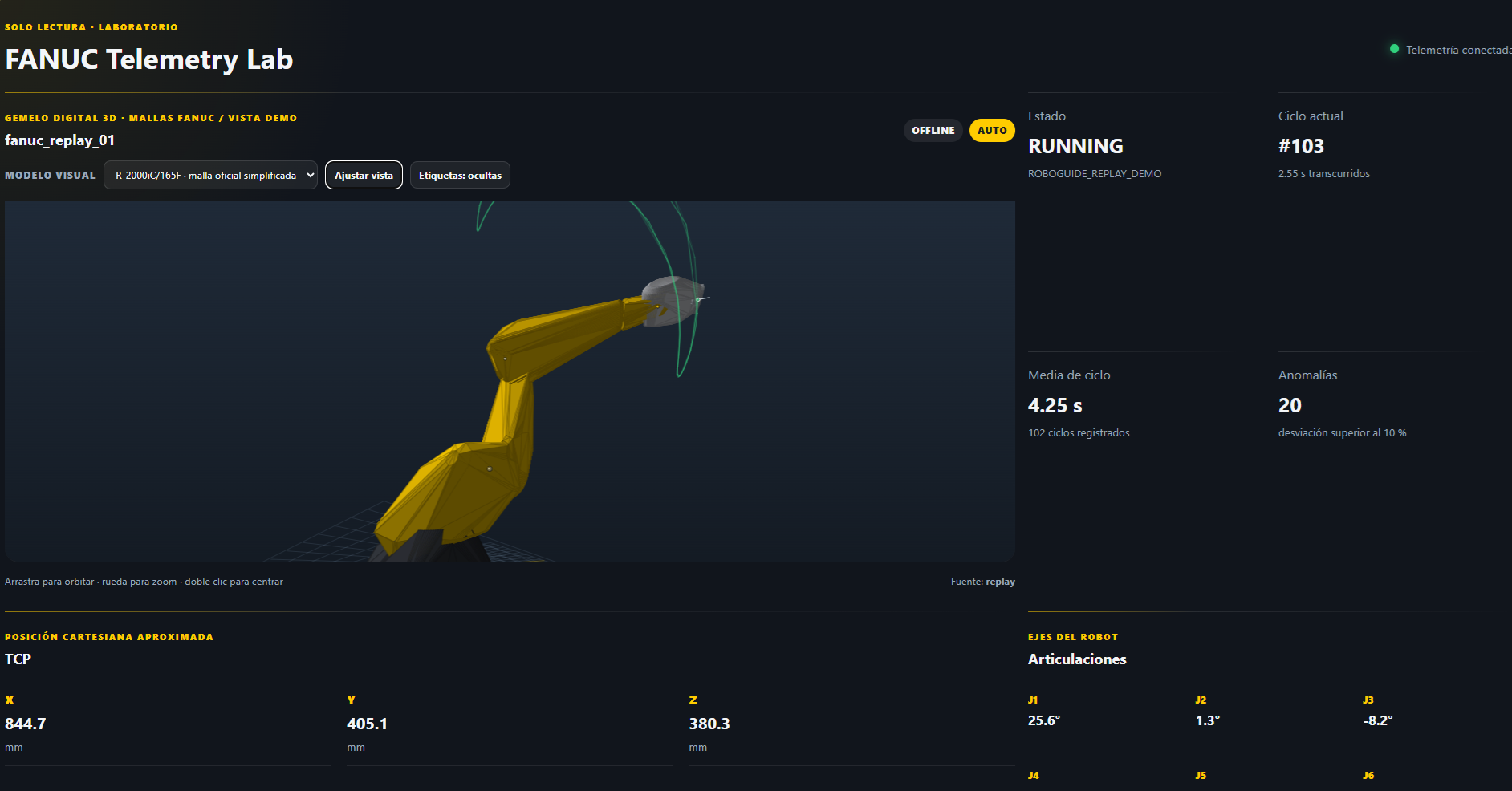1512x791 pixels.
Task: Click the Telemetría conectada status text
Action: pyautogui.click(x=1459, y=50)
